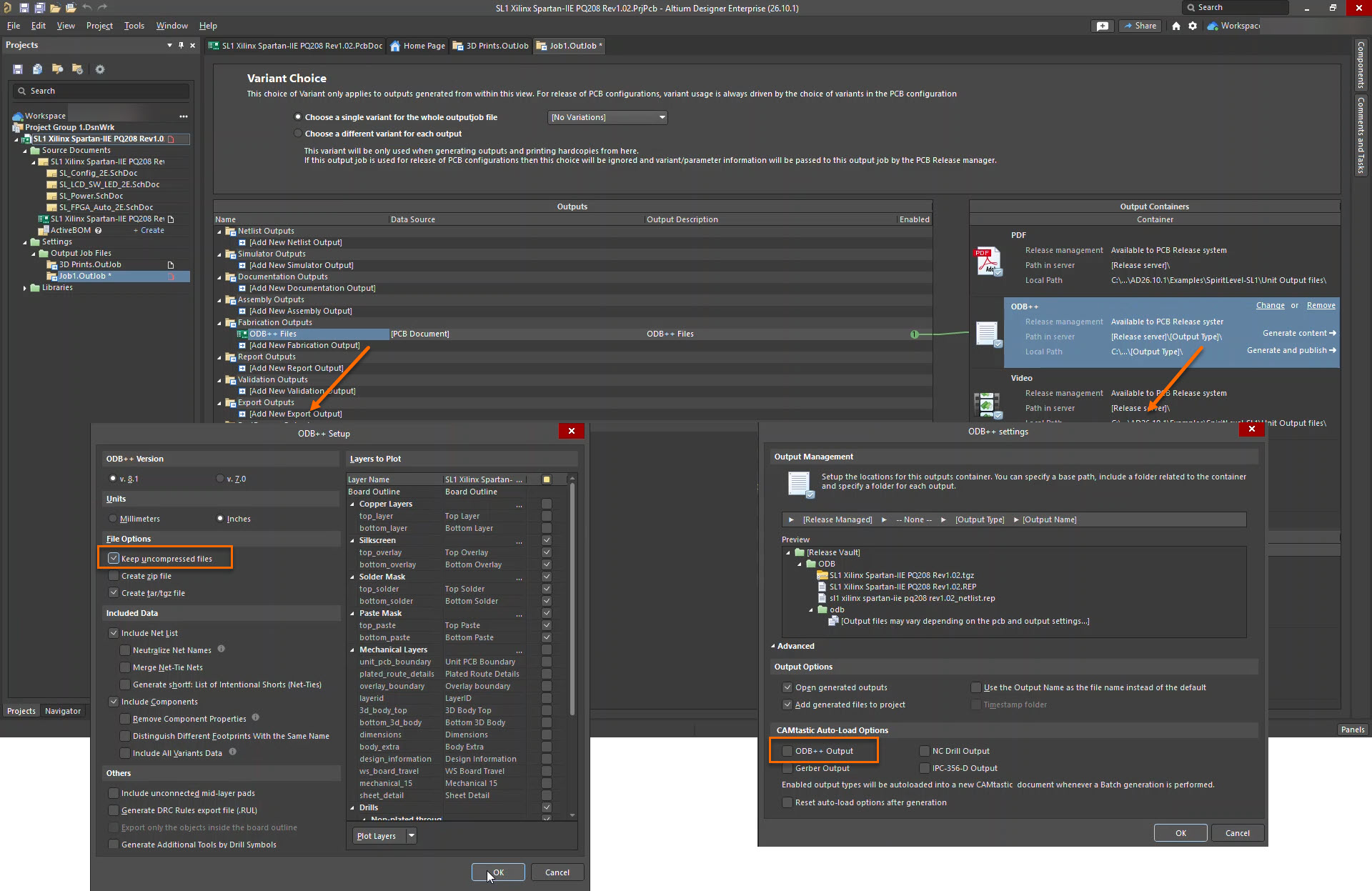The image size is (1372, 891).
Task: Click the Generate content link
Action: click(x=1299, y=333)
